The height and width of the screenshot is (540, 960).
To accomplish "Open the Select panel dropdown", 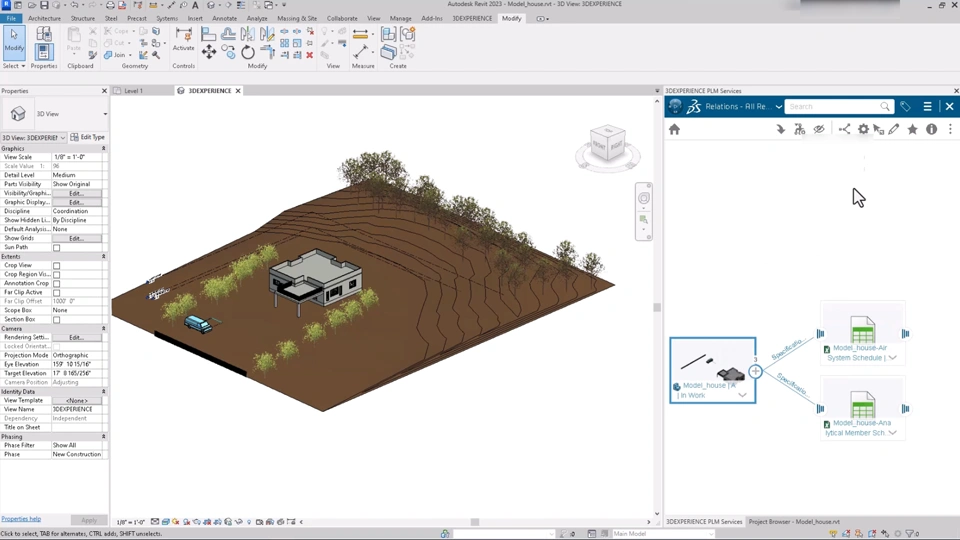I will pyautogui.click(x=14, y=66).
